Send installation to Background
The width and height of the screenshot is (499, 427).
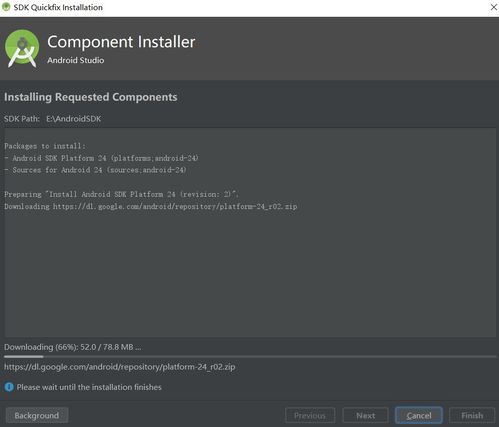[37, 415]
